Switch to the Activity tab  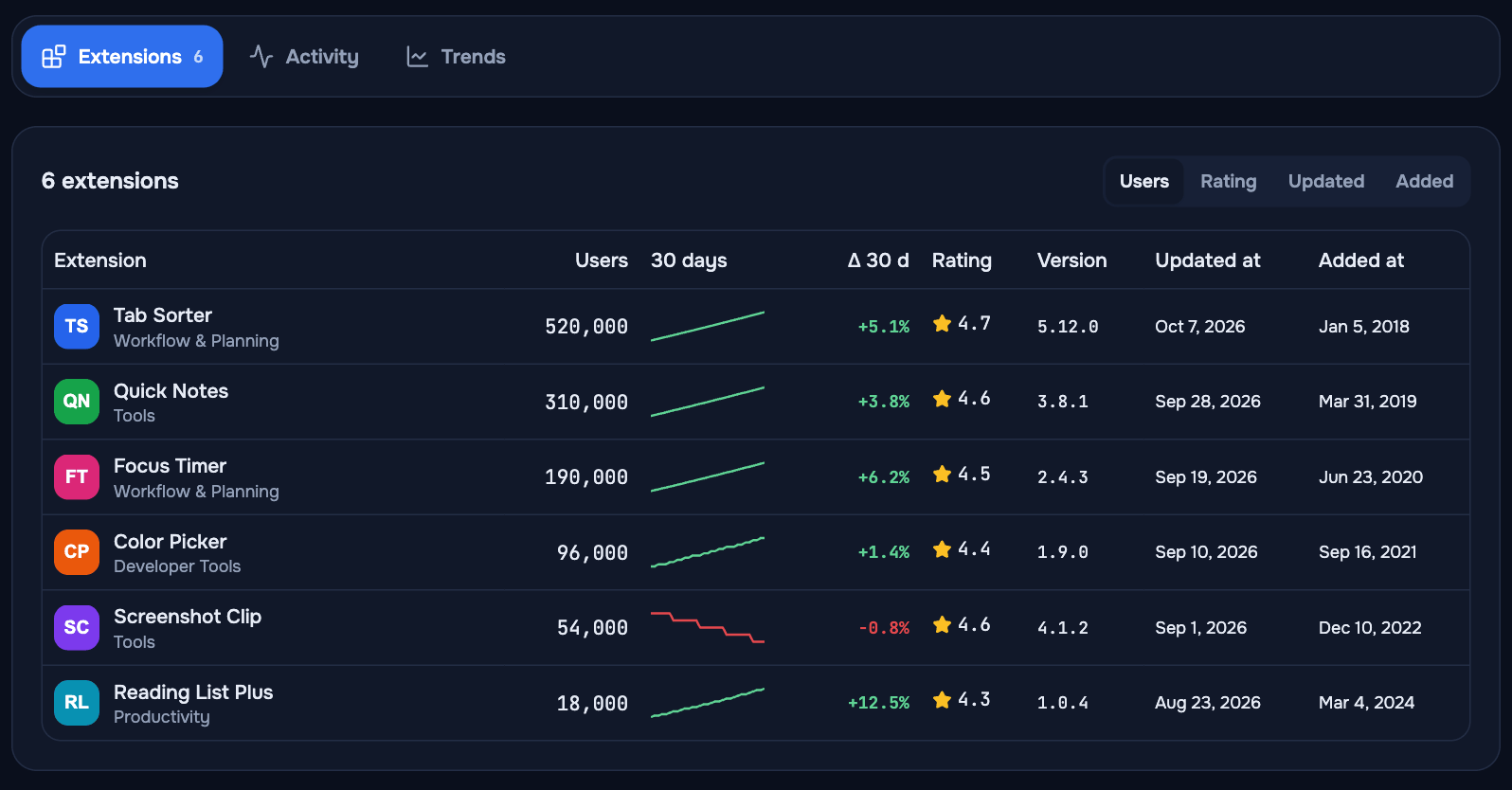(304, 57)
